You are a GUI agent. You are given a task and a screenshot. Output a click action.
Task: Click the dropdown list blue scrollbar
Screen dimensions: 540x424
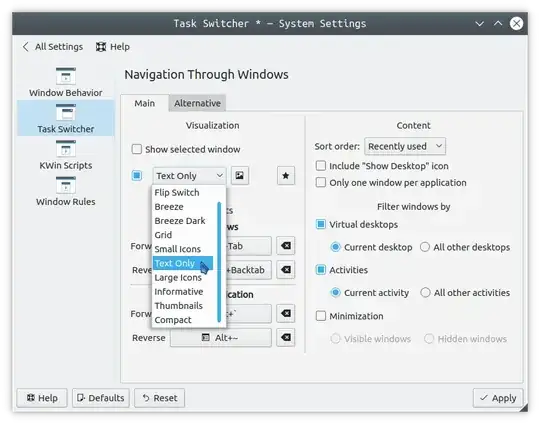point(219,262)
